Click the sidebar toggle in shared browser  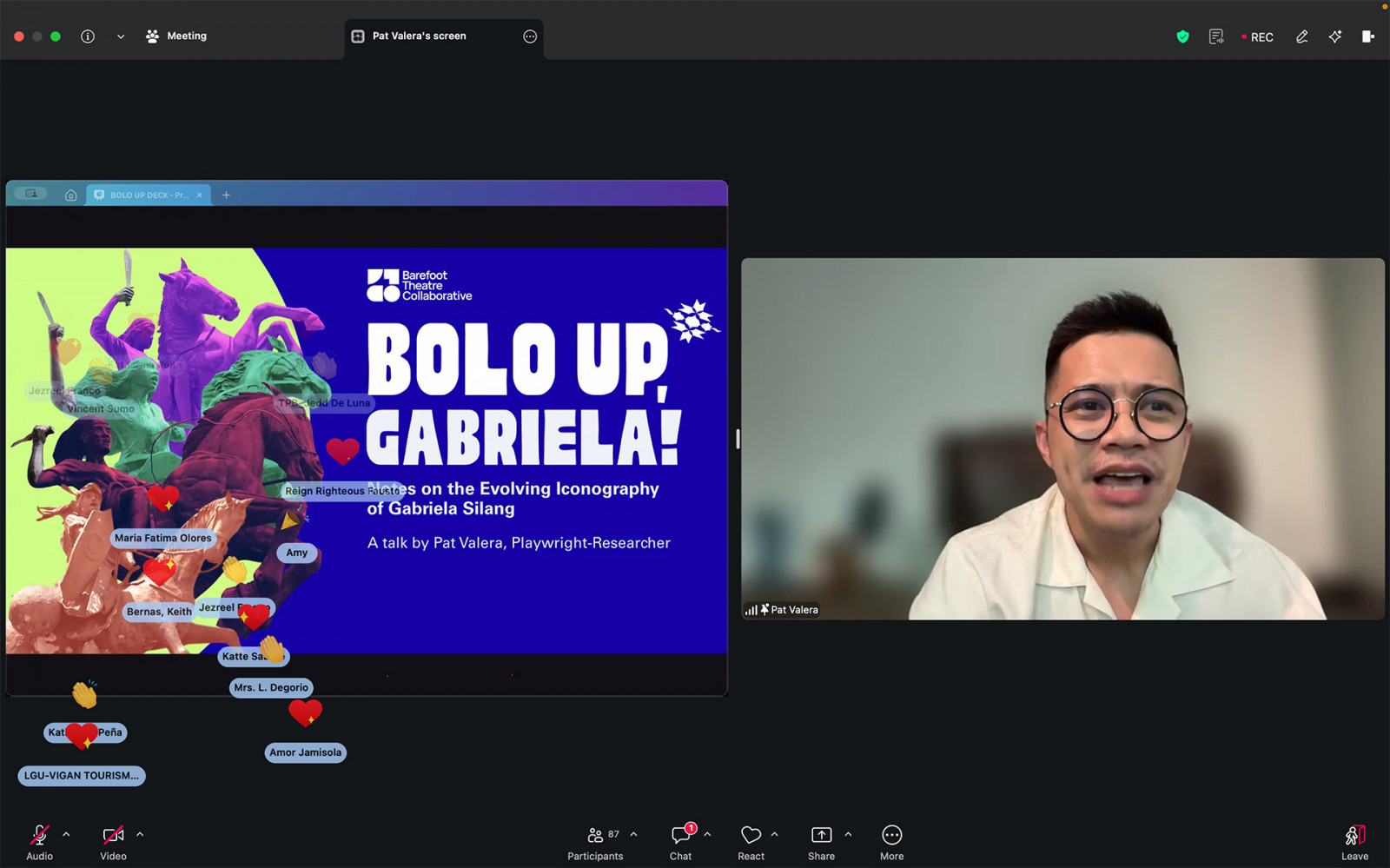[31, 194]
